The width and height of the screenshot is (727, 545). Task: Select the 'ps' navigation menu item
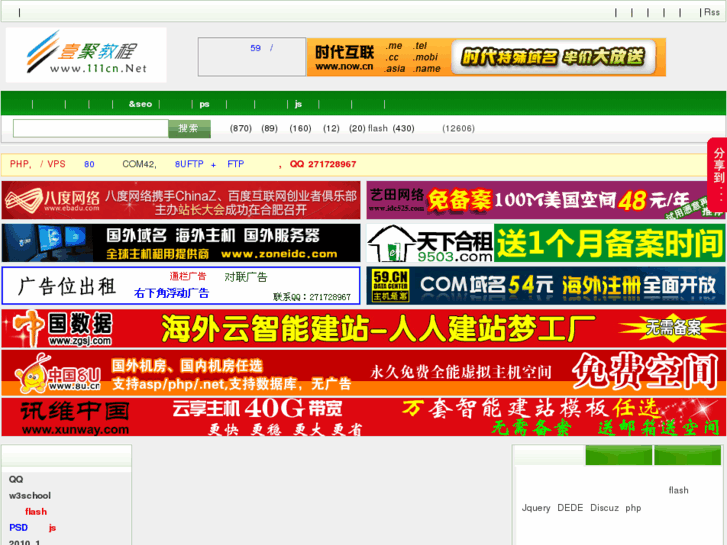tap(204, 104)
